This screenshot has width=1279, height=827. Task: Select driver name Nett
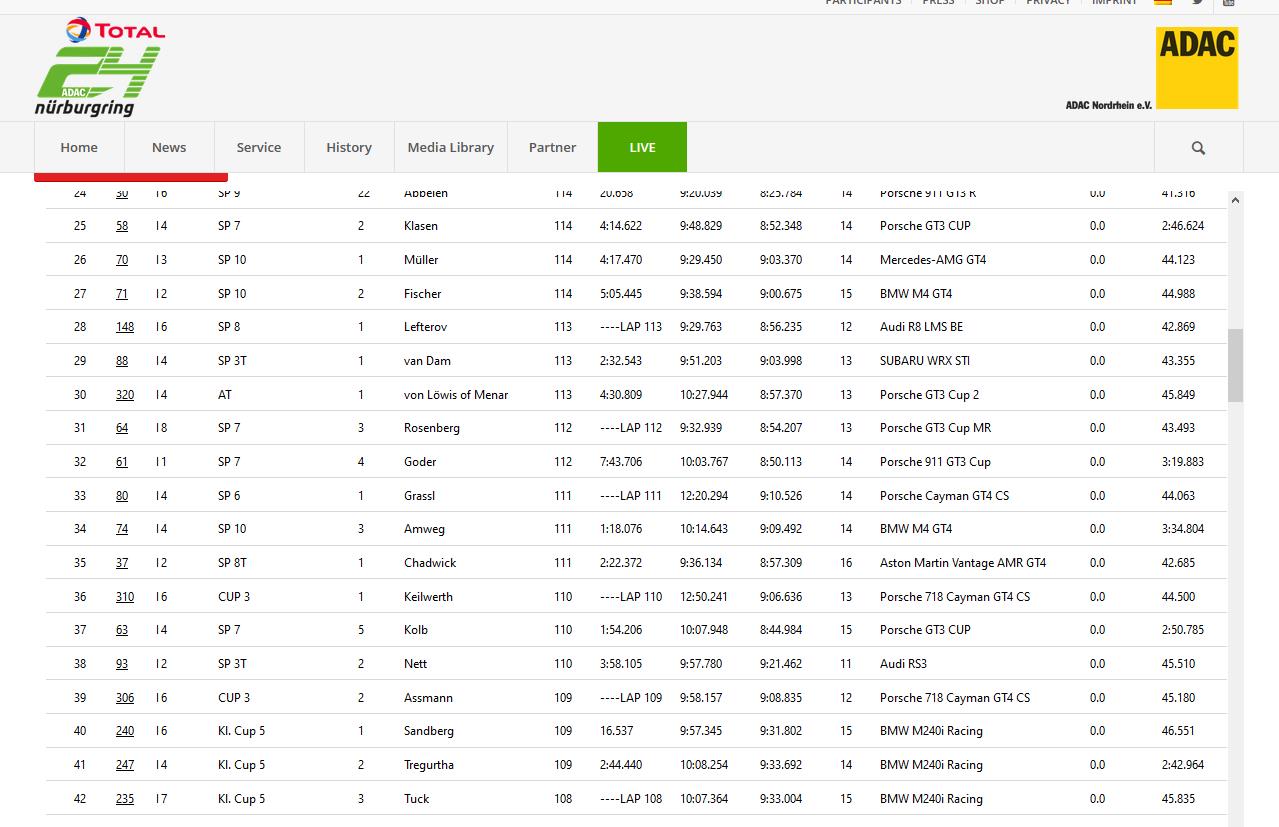pyautogui.click(x=416, y=664)
